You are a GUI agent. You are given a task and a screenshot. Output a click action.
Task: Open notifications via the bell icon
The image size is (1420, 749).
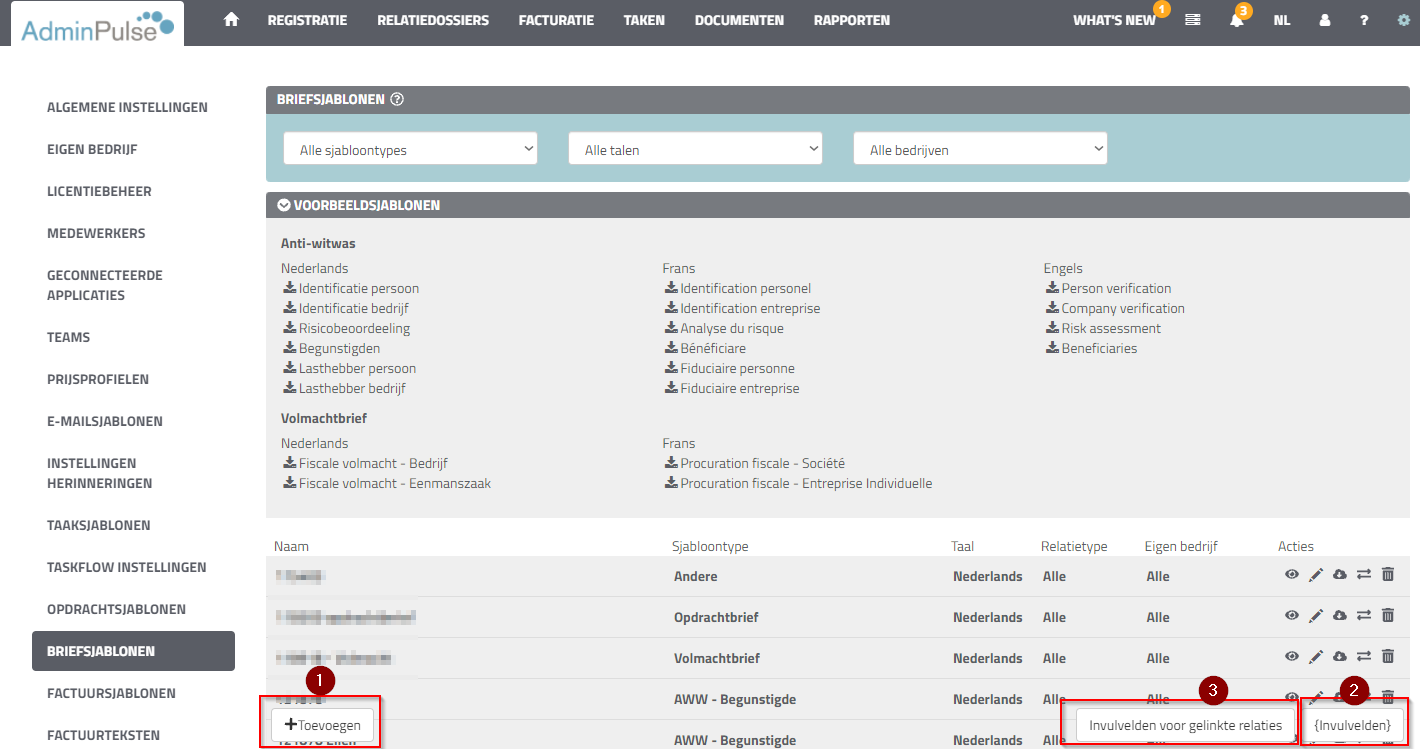click(x=1238, y=20)
